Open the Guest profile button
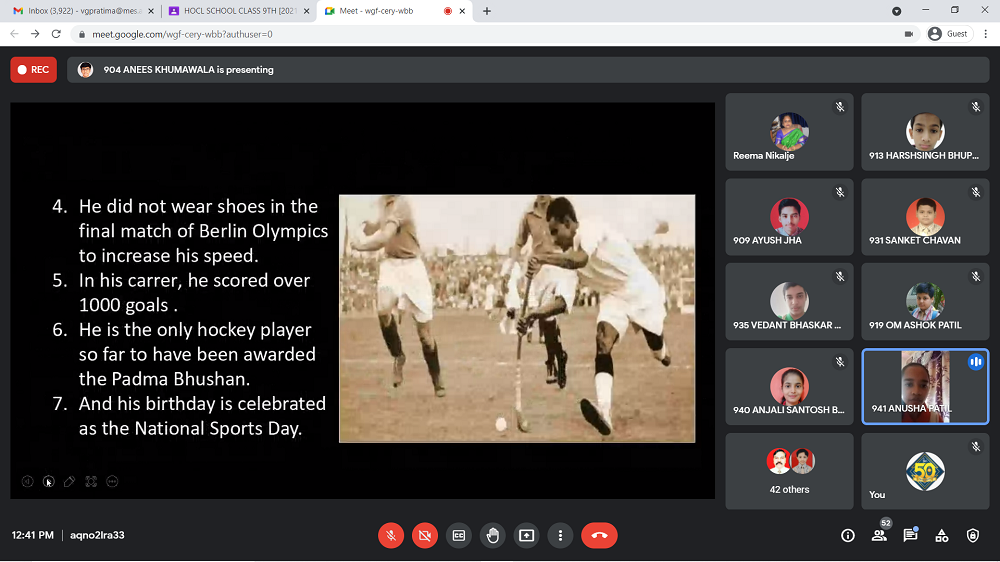Viewport: 1000px width, 562px height. 948,33
